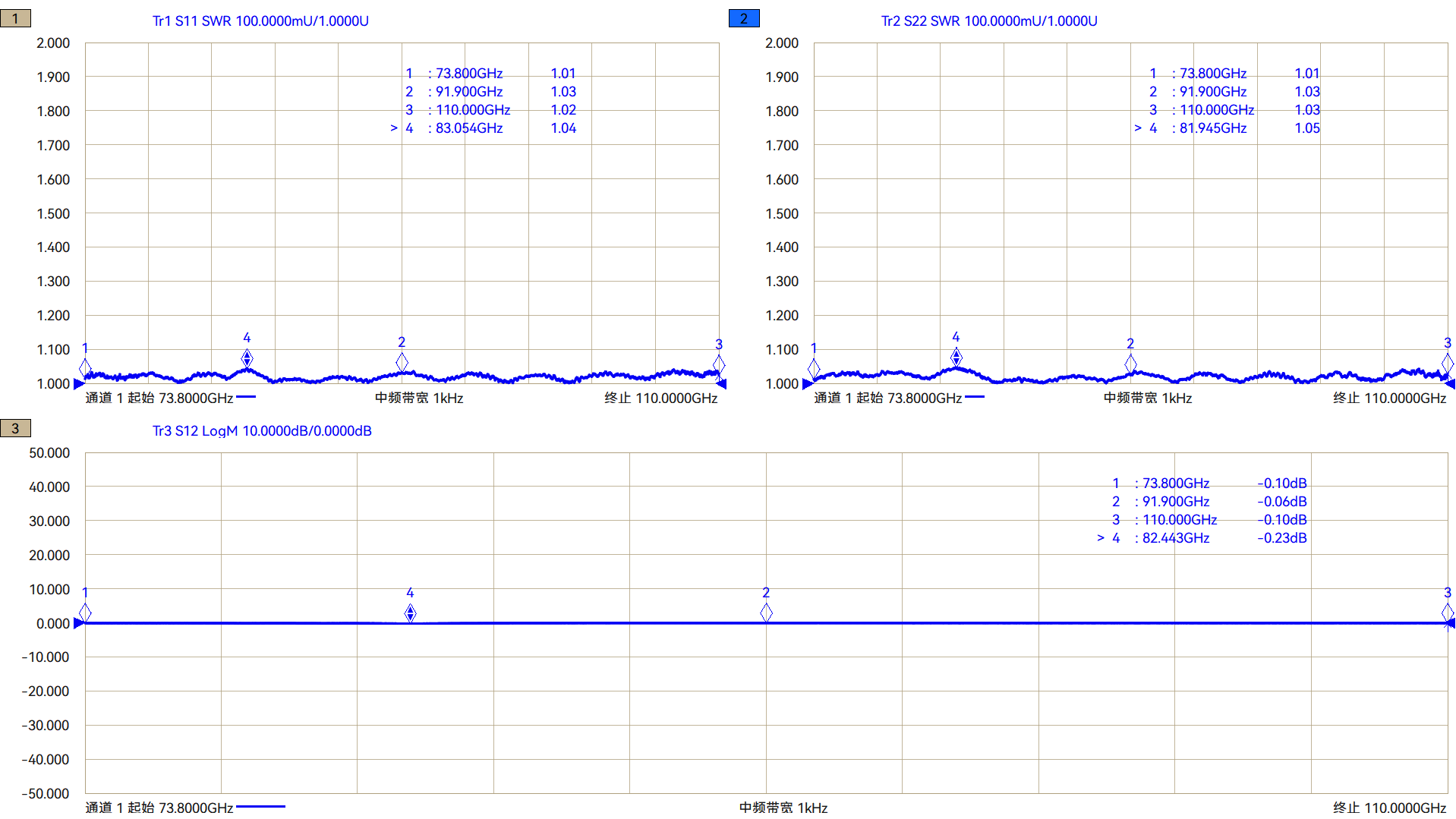This screenshot has width=1456, height=819.
Task: Activate marker 4 readout 83.054GHz in S11 window
Action: [x=468, y=128]
